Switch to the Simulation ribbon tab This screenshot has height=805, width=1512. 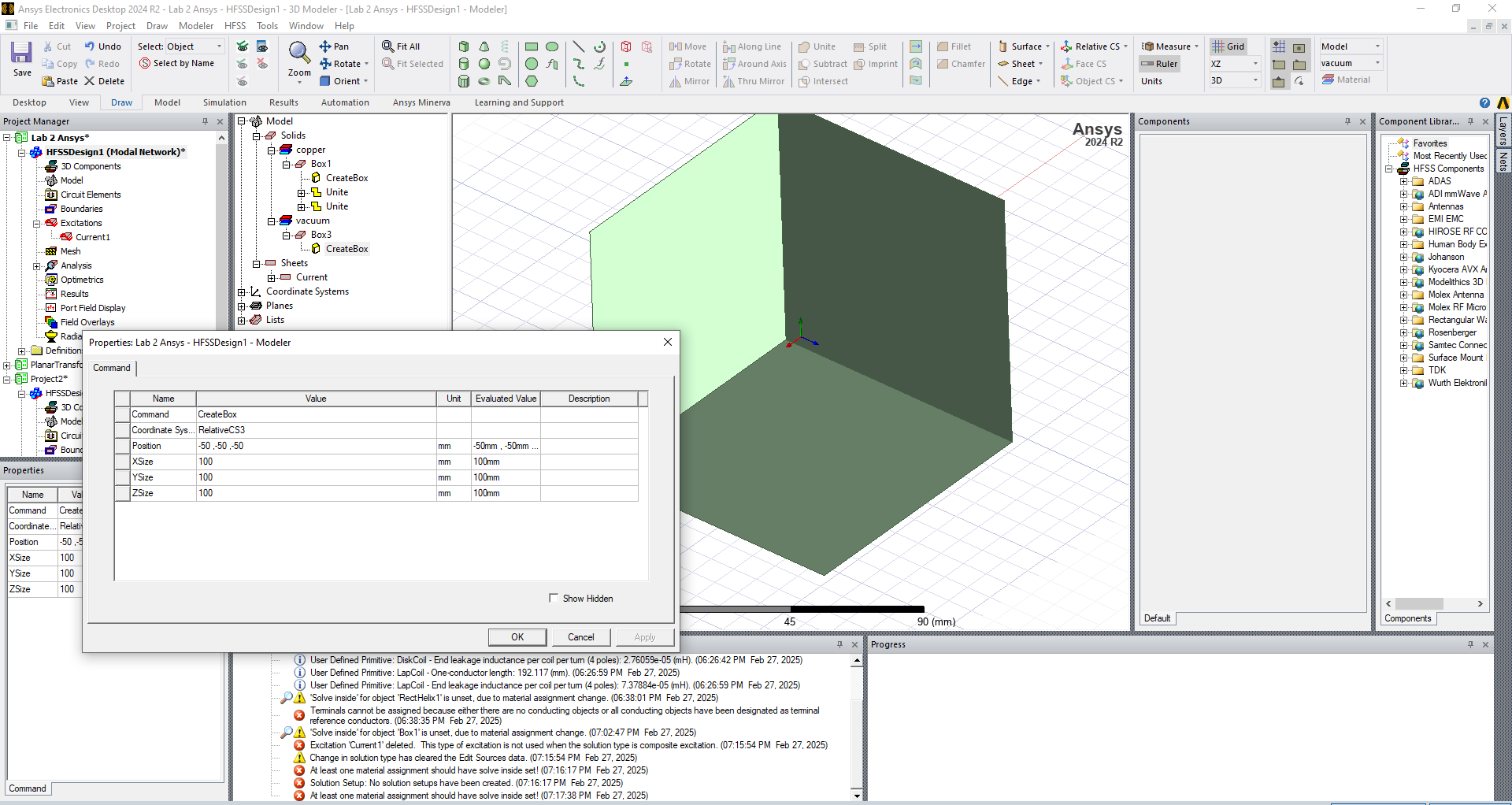click(x=224, y=102)
